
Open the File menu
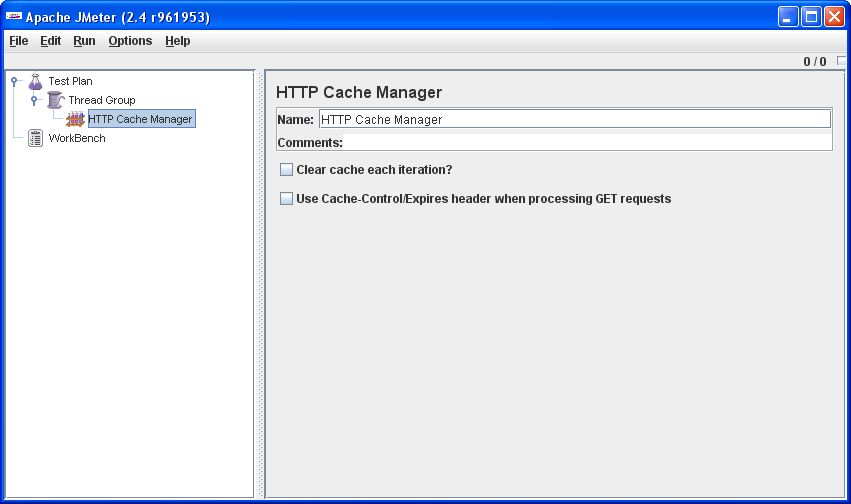(x=19, y=41)
